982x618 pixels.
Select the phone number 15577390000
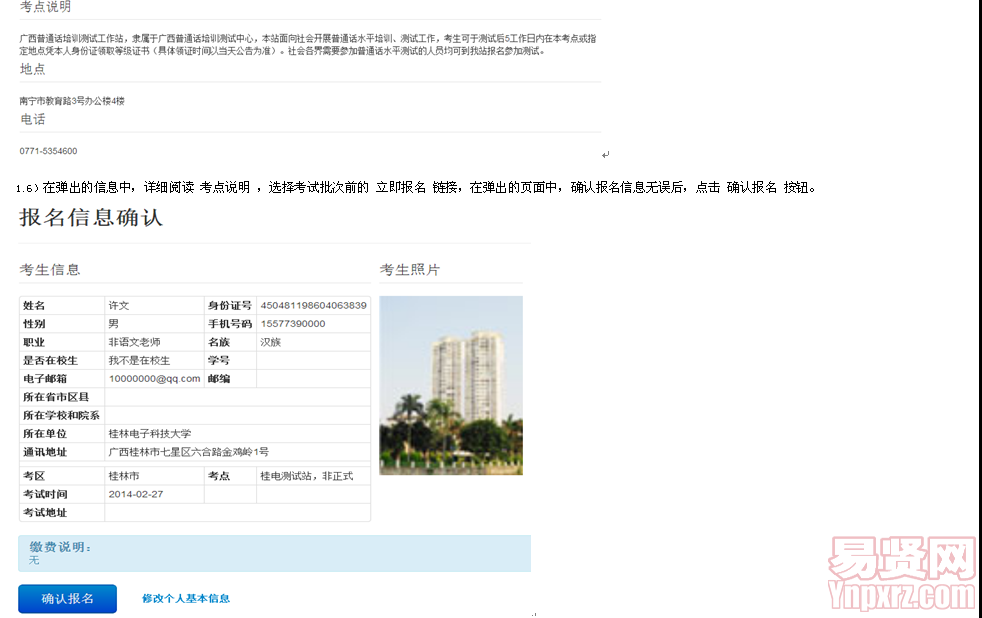pyautogui.click(x=293, y=324)
